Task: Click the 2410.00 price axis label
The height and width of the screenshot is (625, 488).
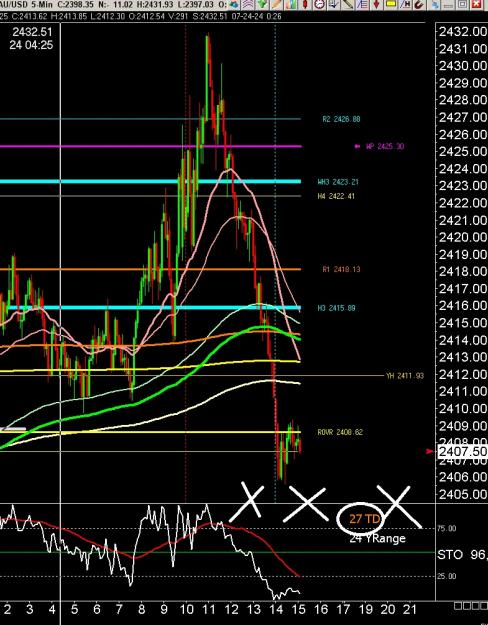Action: [x=462, y=409]
